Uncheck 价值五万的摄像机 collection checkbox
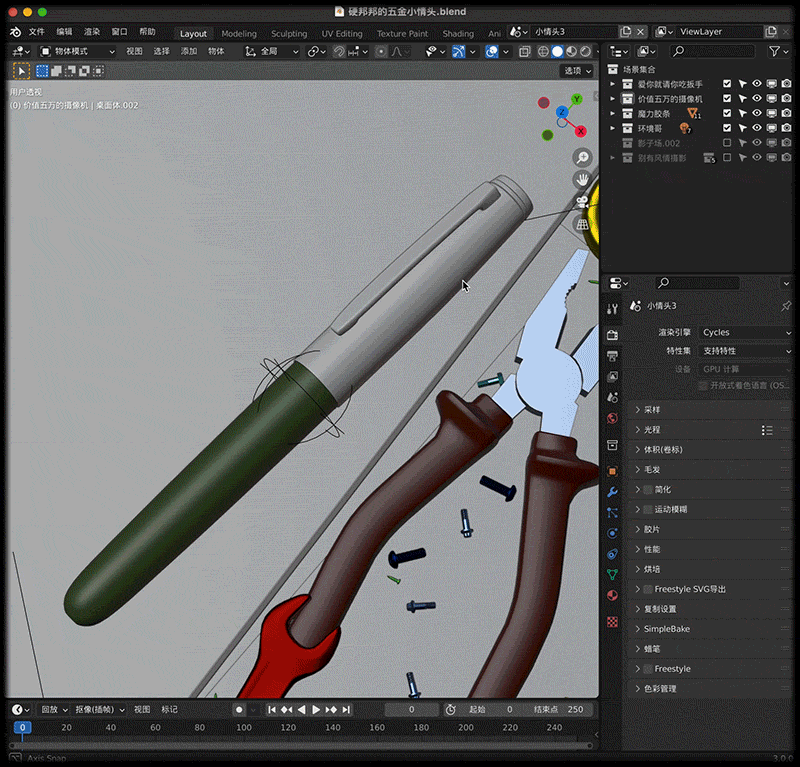Screen dimensions: 800x767 [x=727, y=98]
